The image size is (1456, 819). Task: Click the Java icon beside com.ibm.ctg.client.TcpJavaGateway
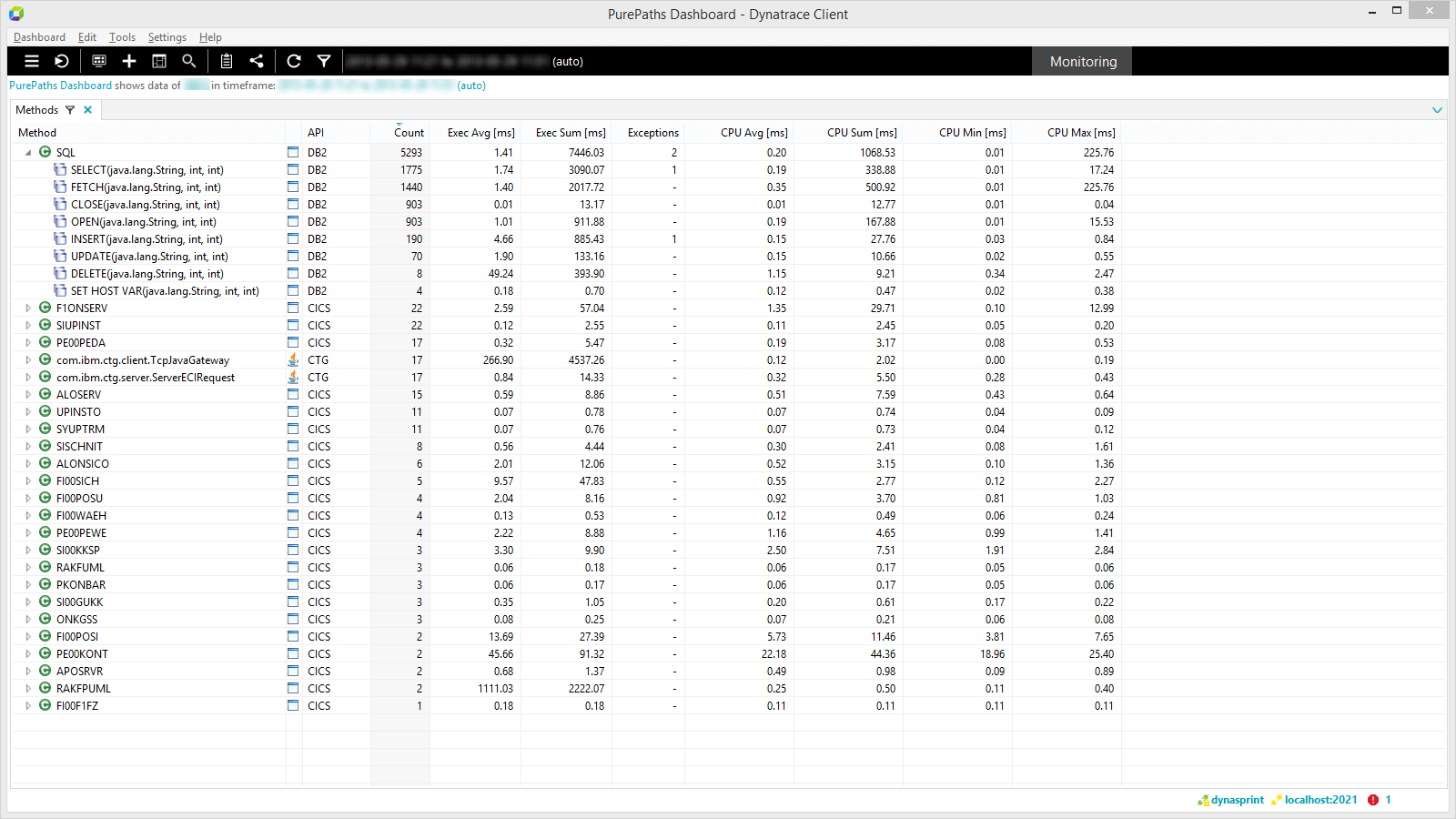293,359
